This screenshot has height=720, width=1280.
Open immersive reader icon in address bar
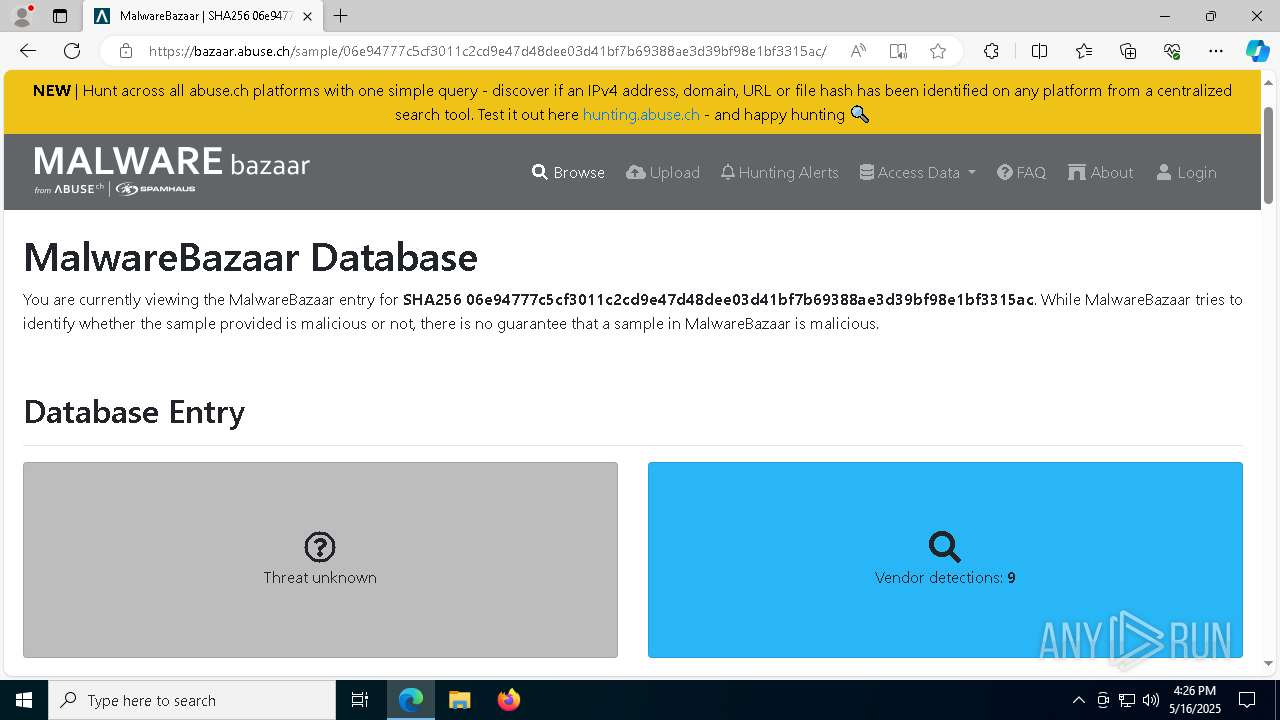tap(898, 51)
